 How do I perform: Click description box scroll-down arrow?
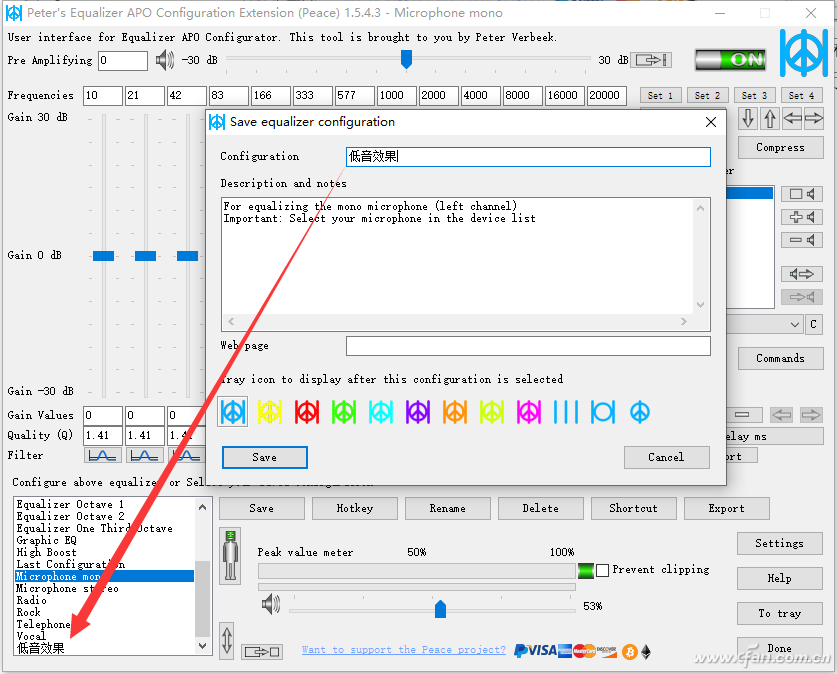click(700, 305)
